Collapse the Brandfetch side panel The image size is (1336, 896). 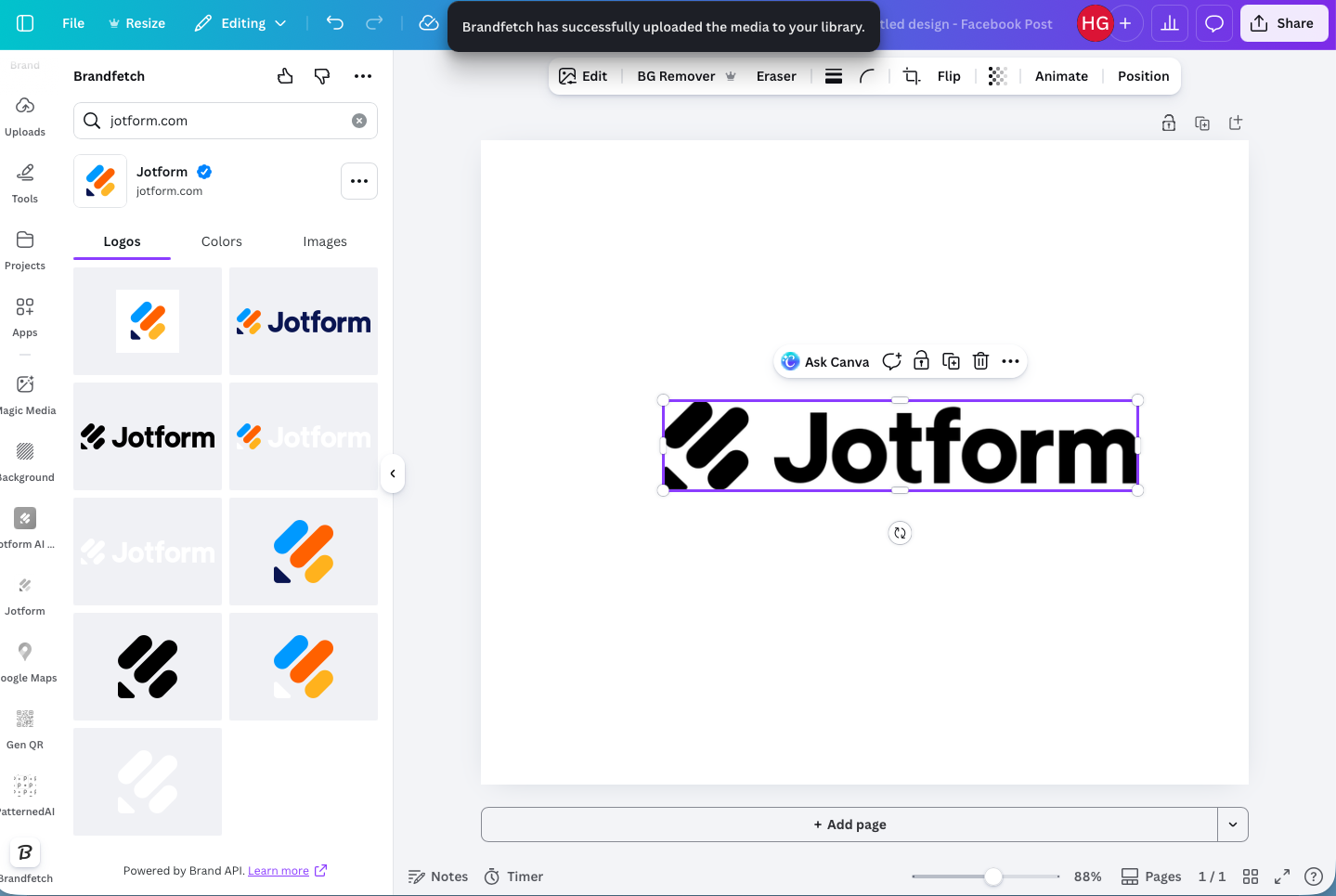[393, 474]
